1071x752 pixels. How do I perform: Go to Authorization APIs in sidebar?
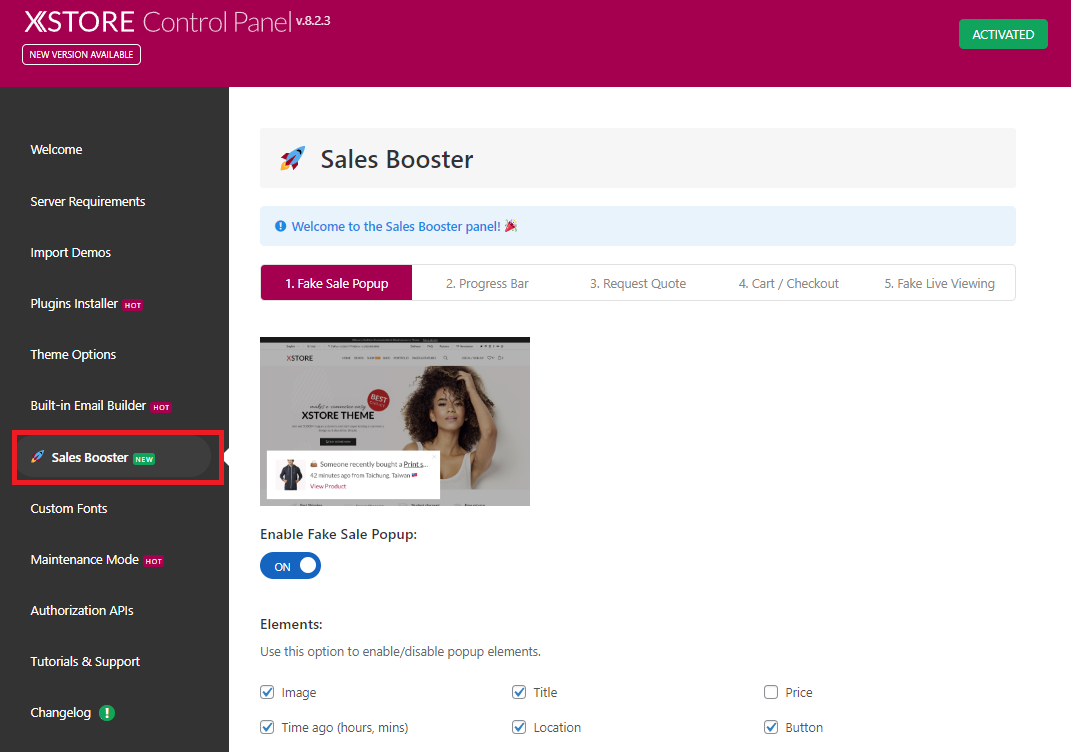(x=82, y=611)
